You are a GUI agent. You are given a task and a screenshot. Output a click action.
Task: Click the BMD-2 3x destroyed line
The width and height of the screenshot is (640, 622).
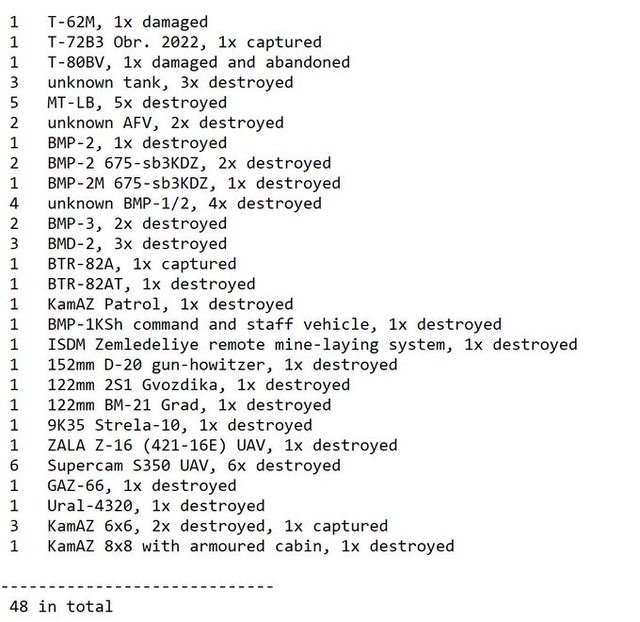[x=137, y=244]
